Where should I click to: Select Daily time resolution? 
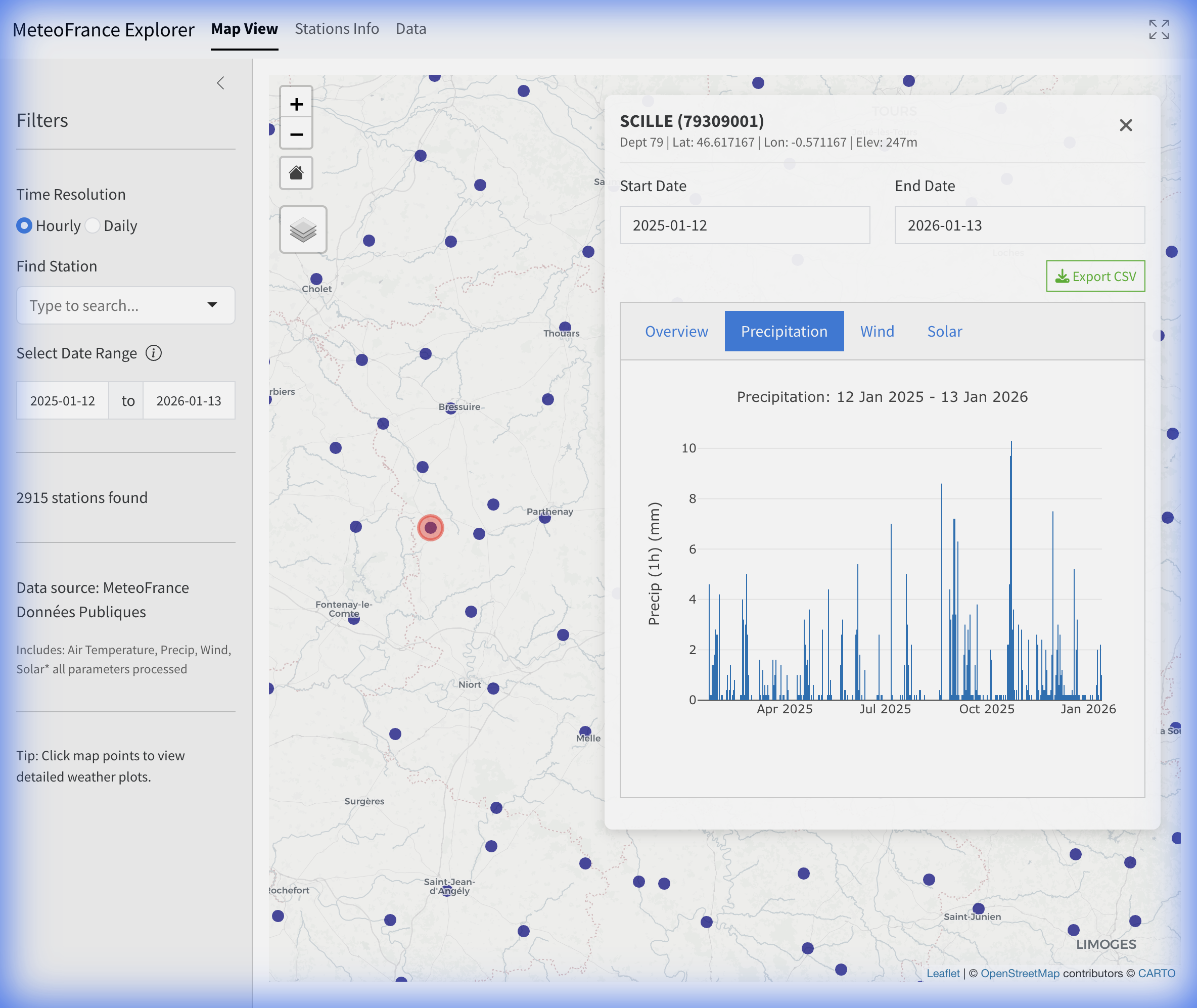pyautogui.click(x=93, y=226)
